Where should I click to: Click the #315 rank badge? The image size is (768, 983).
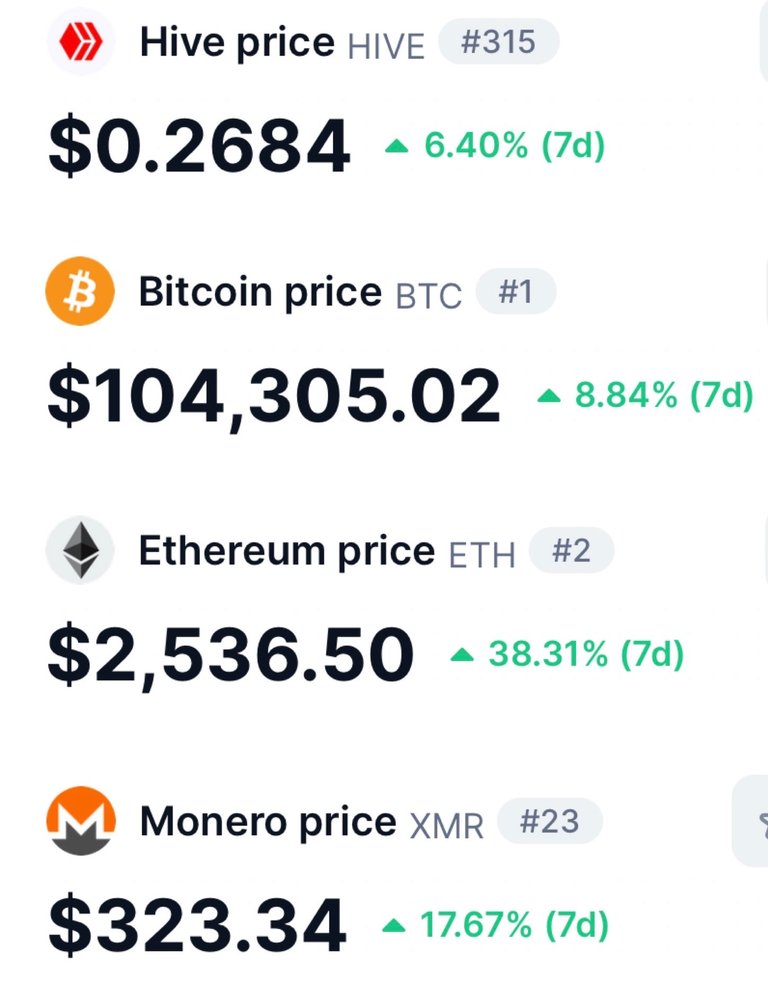(x=498, y=42)
